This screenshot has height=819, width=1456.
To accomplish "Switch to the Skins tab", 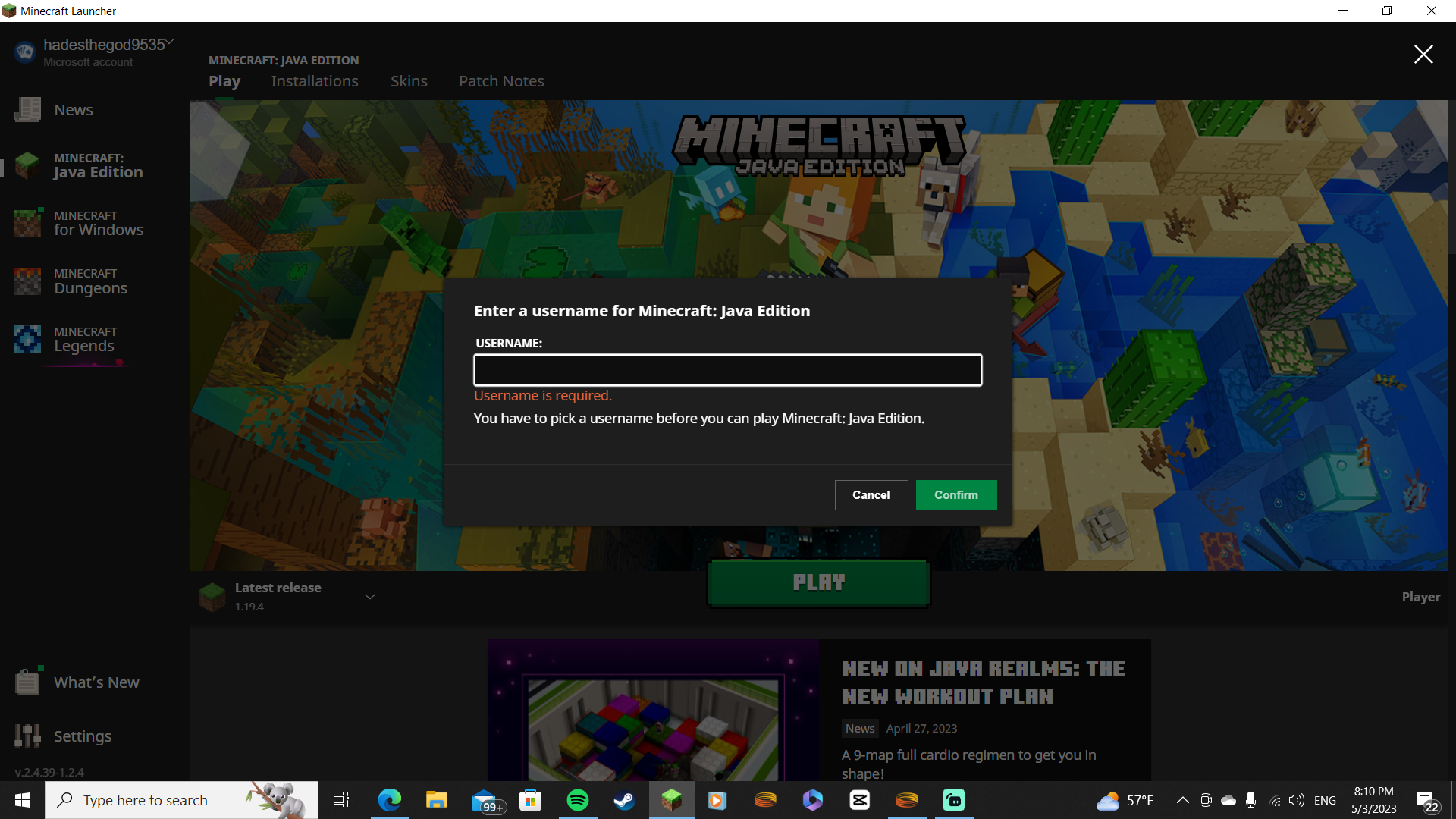I will click(409, 81).
